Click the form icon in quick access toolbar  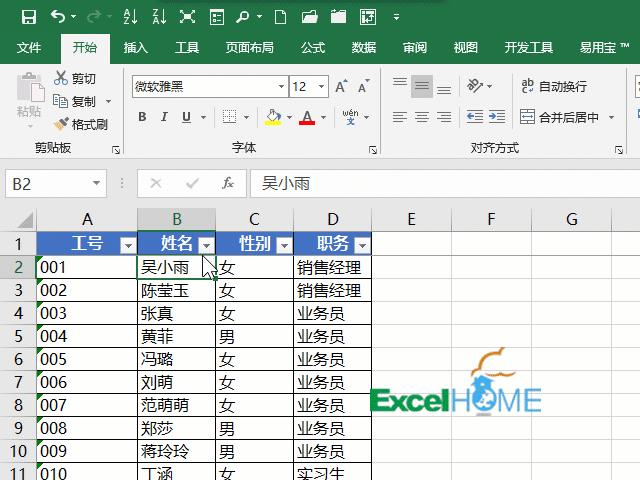tap(217, 17)
